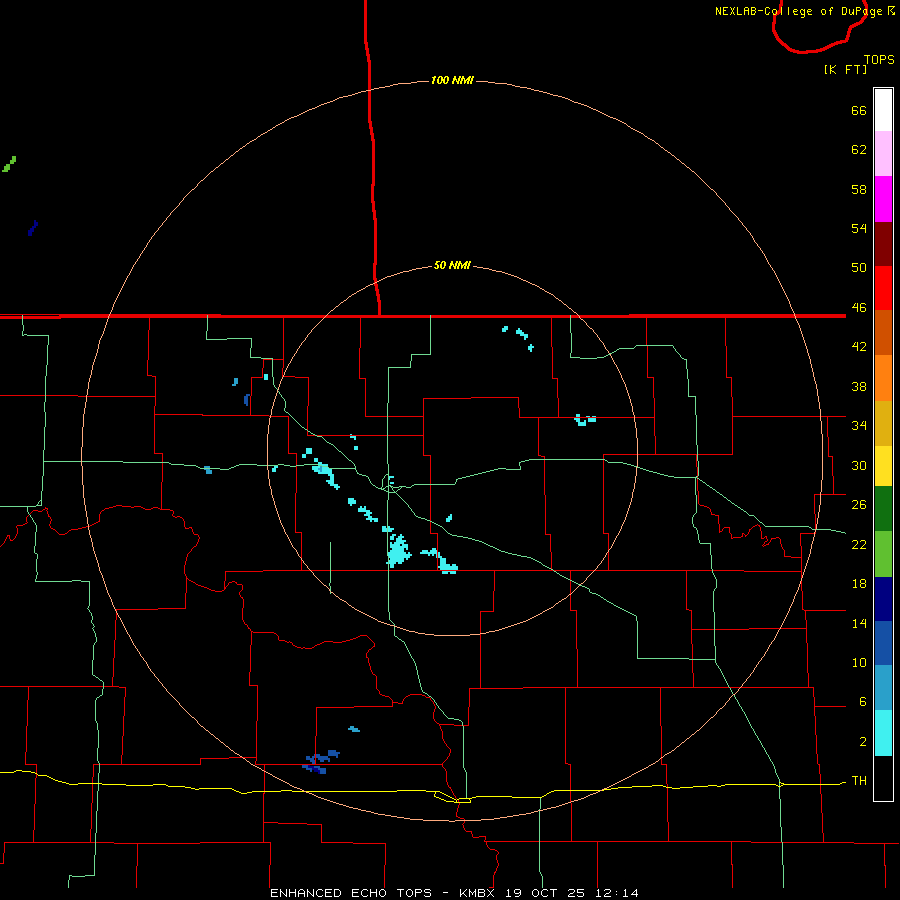Click the bright red swatch between 46 and 50
The image size is (900, 900).
tap(883, 288)
